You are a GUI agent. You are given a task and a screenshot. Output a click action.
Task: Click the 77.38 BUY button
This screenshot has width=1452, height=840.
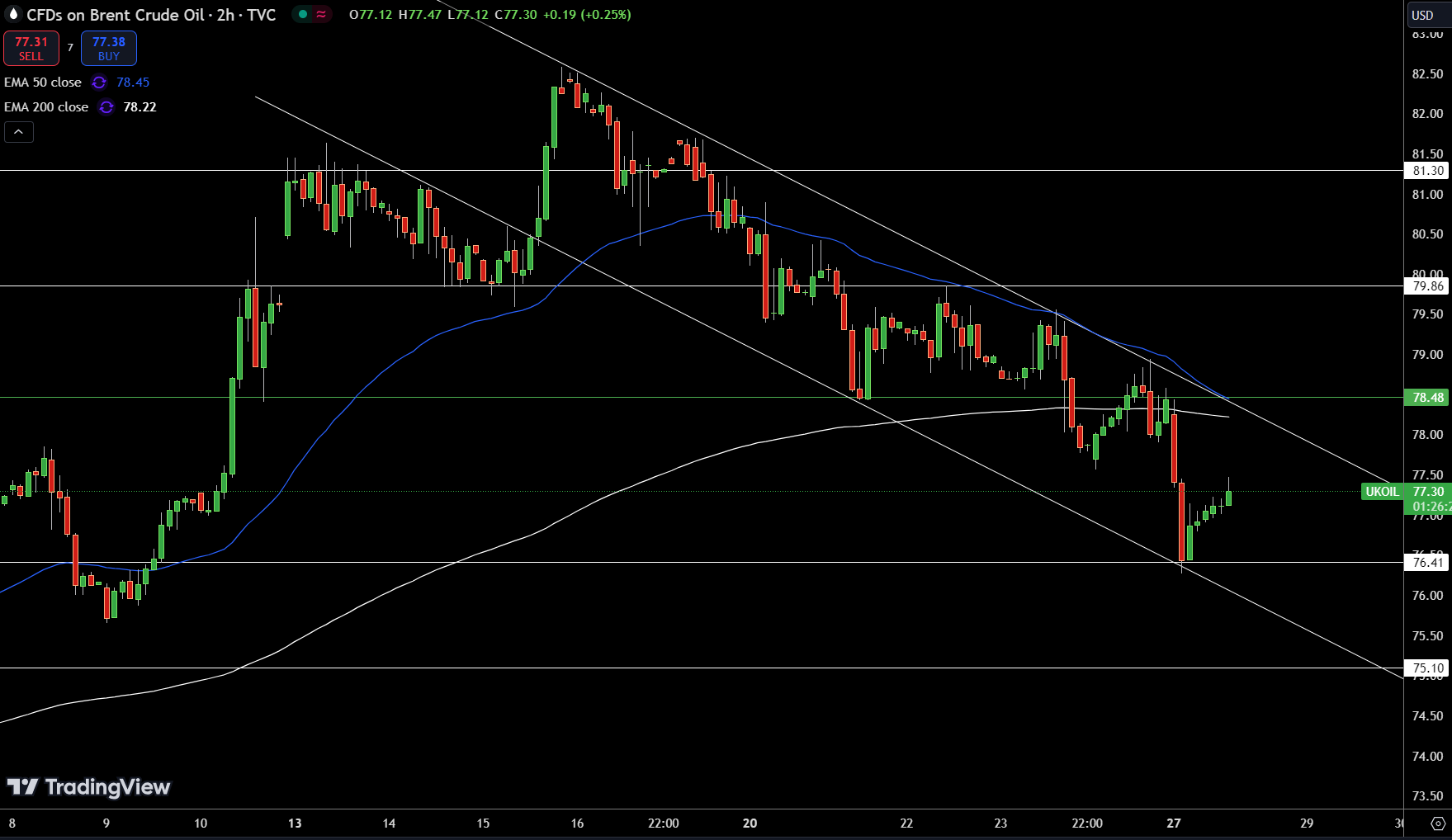(x=109, y=49)
